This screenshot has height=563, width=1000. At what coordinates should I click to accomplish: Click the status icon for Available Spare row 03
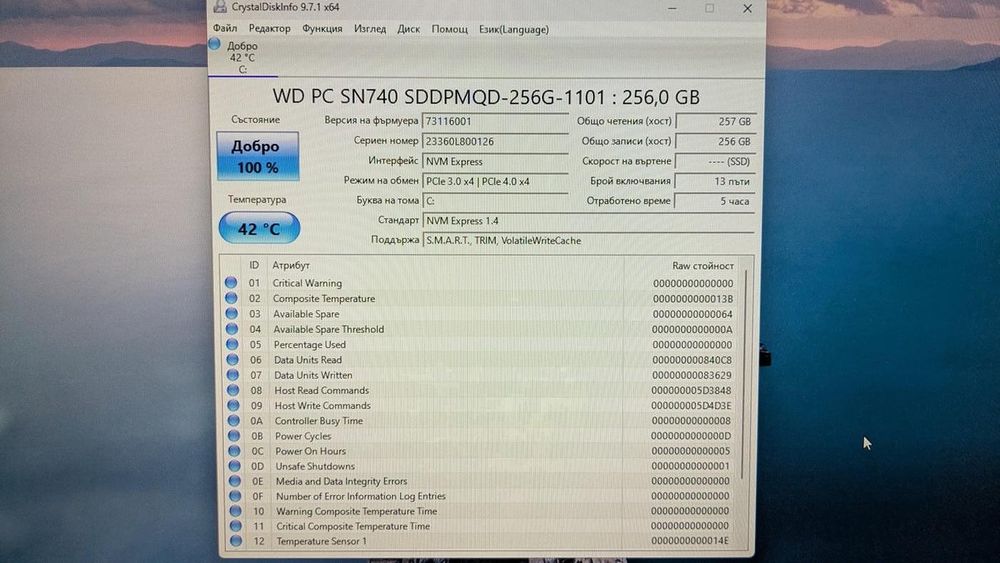(x=232, y=313)
